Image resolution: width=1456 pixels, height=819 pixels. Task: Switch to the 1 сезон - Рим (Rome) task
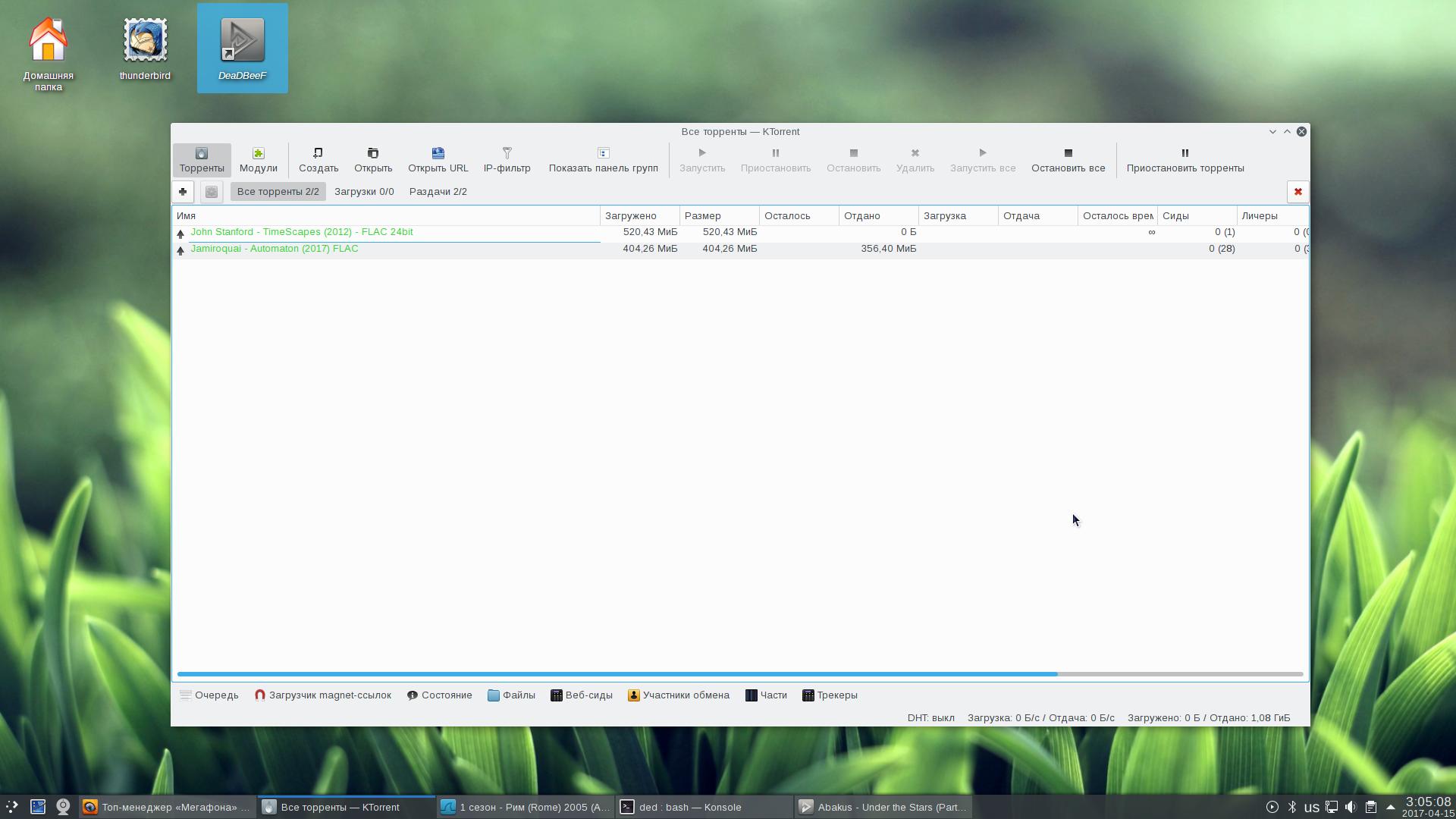click(x=525, y=807)
